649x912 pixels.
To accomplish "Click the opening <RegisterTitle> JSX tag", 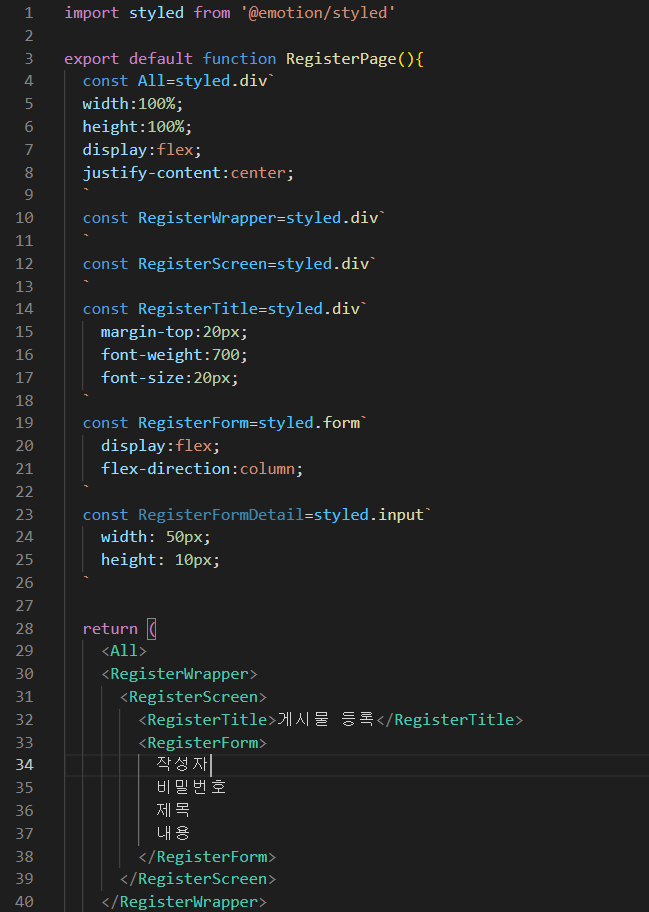I will (207, 720).
